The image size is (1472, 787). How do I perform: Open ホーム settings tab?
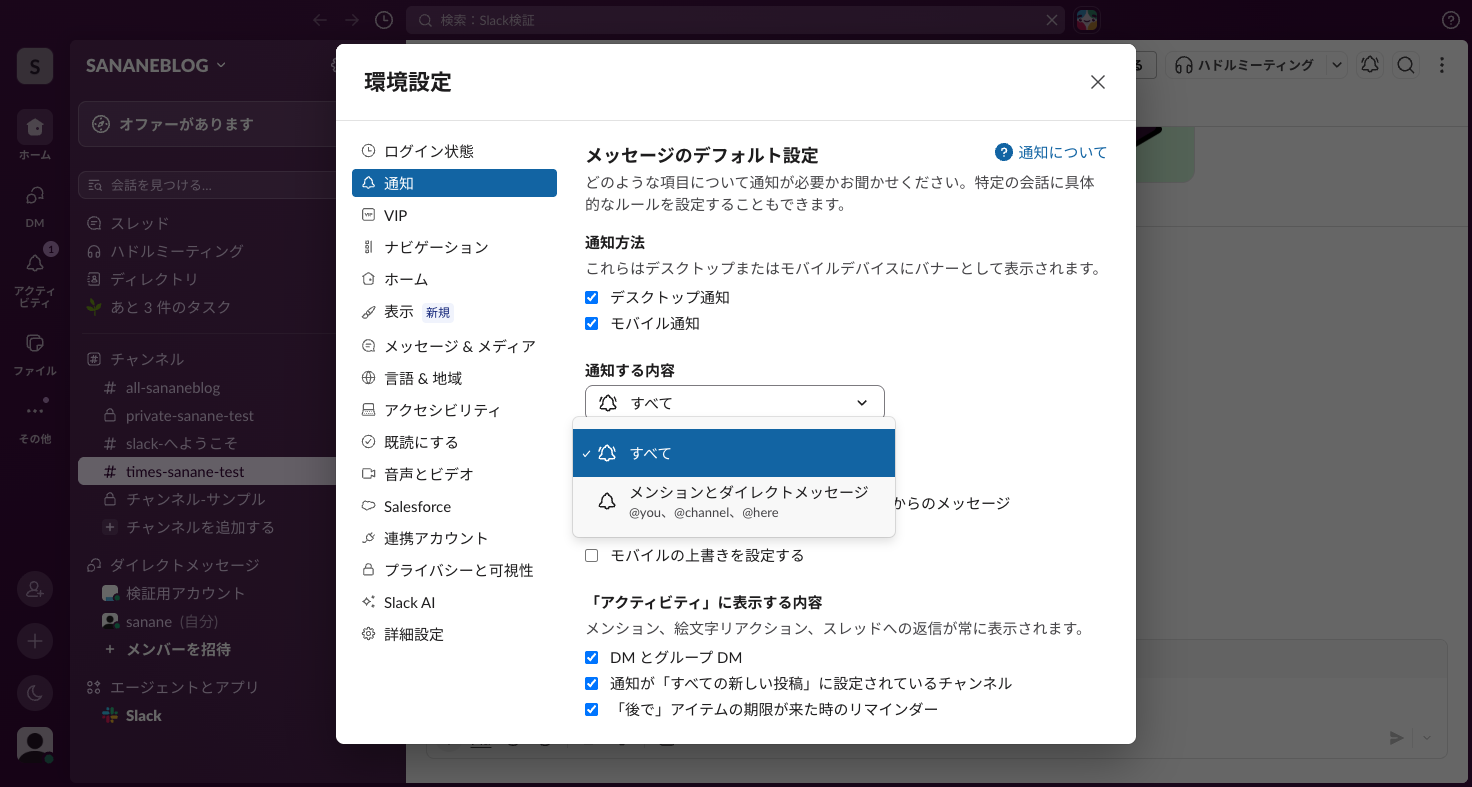[454, 279]
